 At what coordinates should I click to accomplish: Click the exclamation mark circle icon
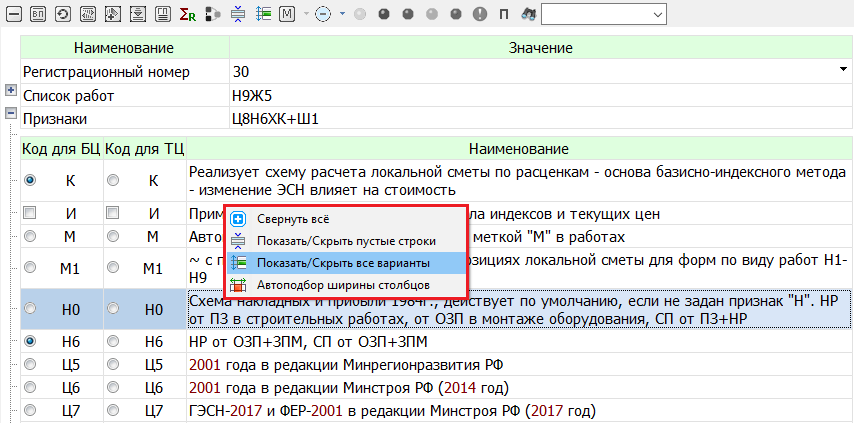click(x=480, y=14)
